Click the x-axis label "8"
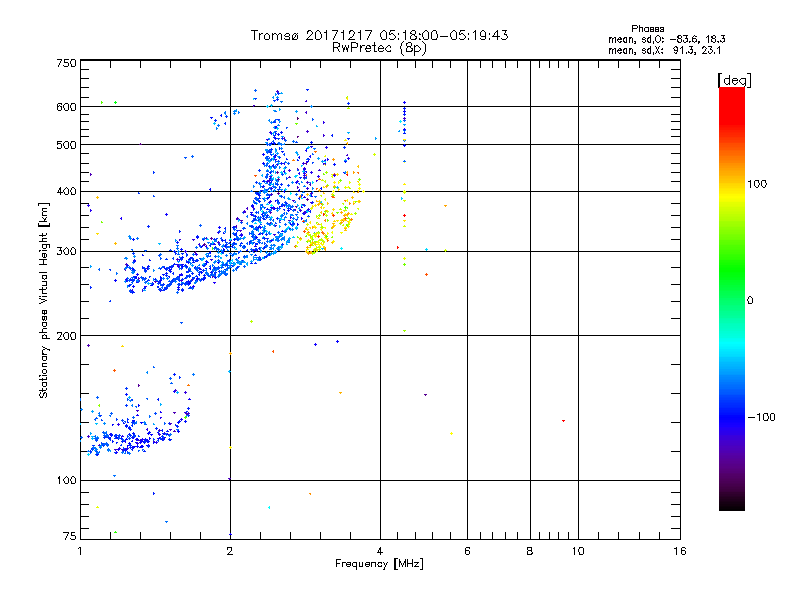The width and height of the screenshot is (800, 600). (x=530, y=551)
